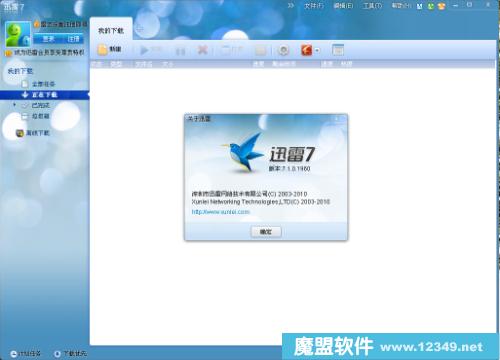Image resolution: width=500 pixels, height=360 pixels.
Task: Click 下载状态 in the bottom status bar
Action: click(x=75, y=353)
